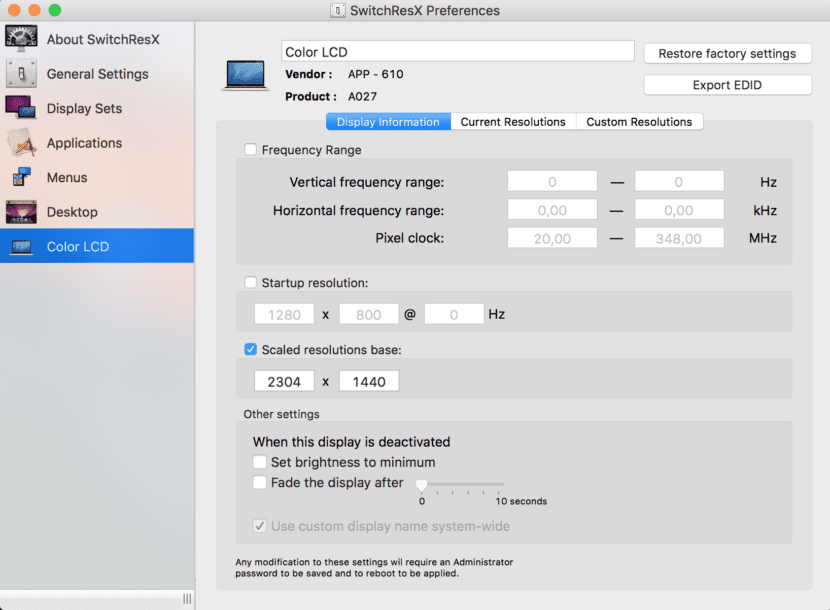Enable the Startup resolution checkbox
Viewport: 830px width, 610px height.
coord(250,282)
